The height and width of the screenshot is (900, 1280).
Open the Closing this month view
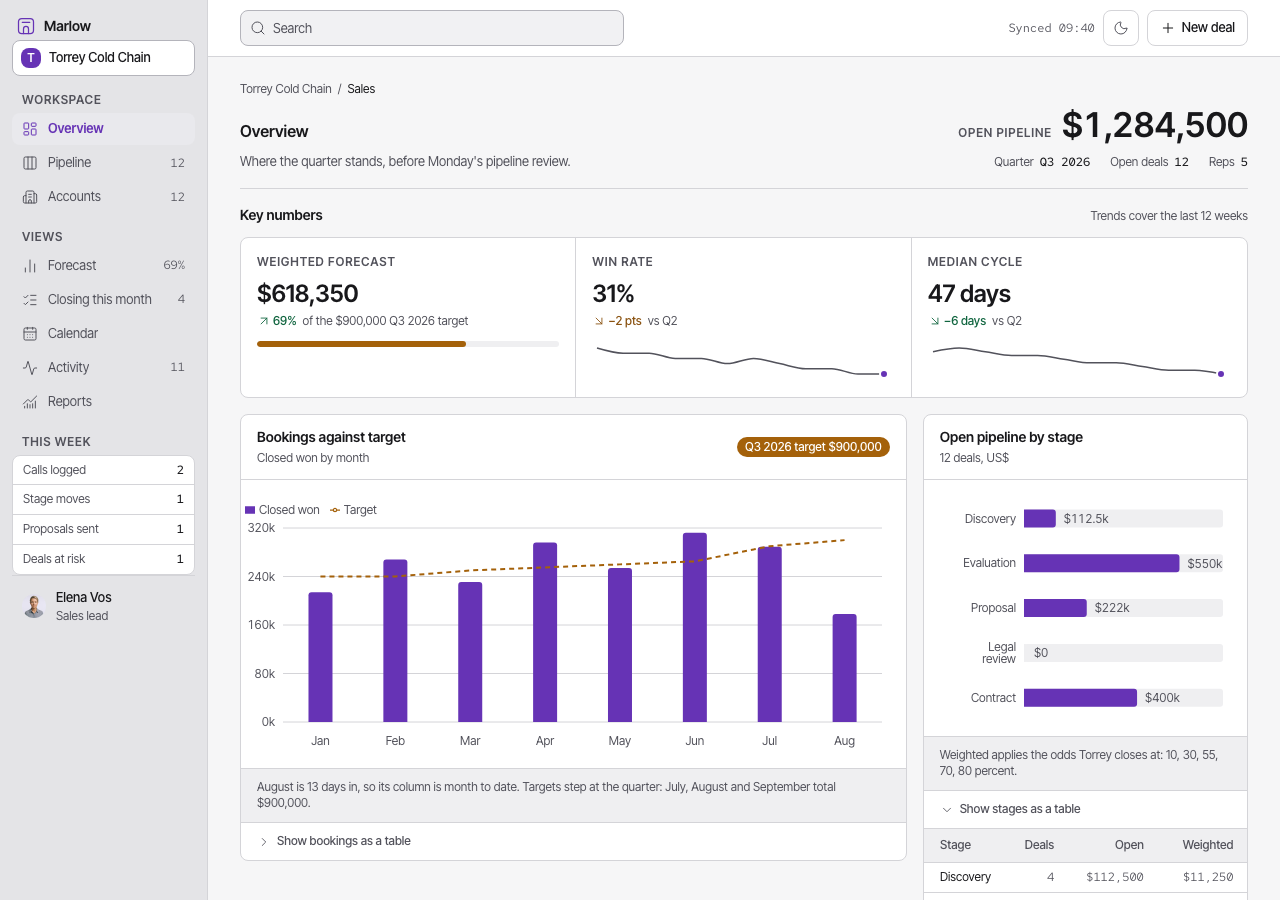coord(103,300)
